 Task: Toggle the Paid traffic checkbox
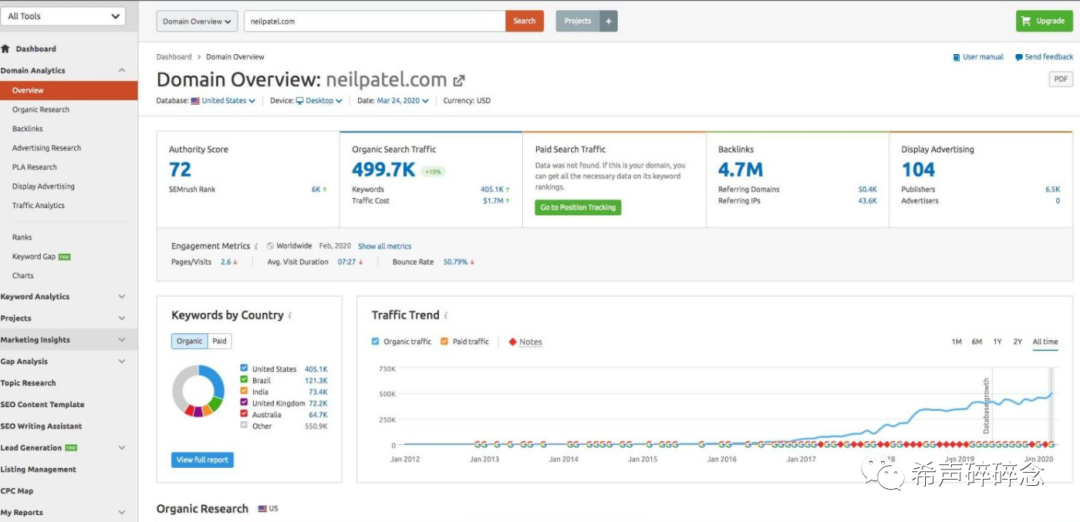(x=444, y=342)
